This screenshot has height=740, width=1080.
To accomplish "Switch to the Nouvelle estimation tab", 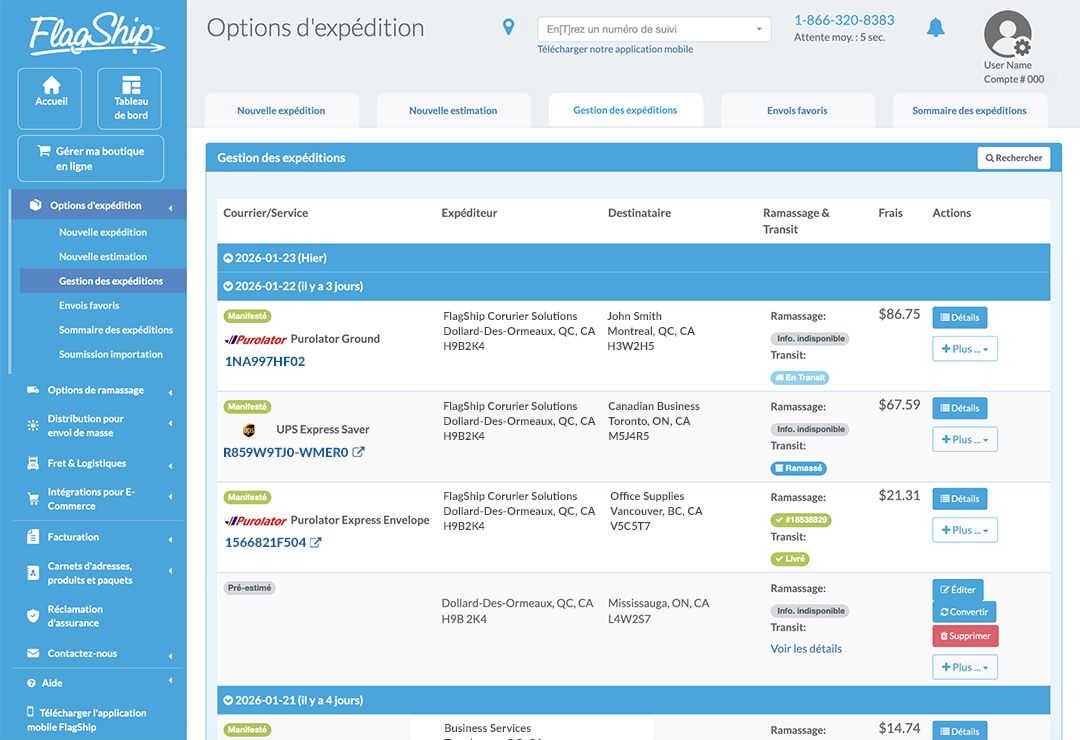I will pyautogui.click(x=453, y=111).
